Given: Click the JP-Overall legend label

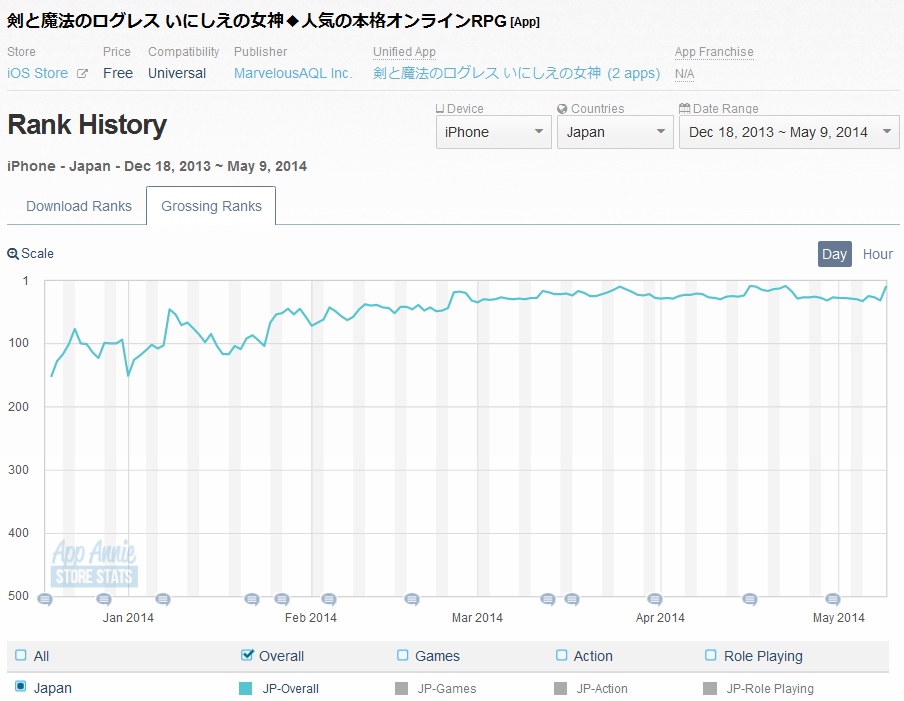Looking at the screenshot, I should (291, 689).
